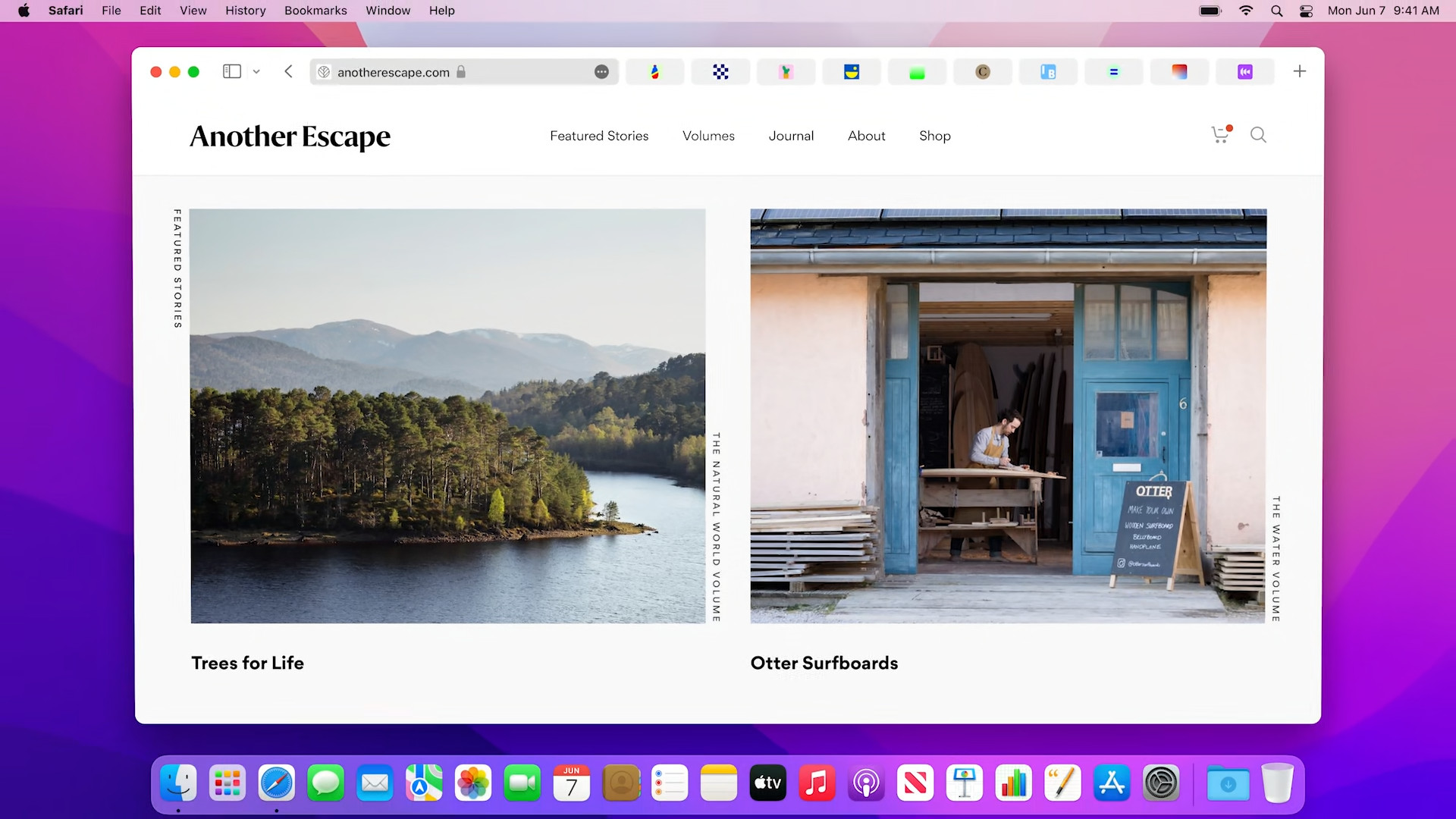Open the tab group chevron dropdown
Screen dimensions: 1456x819
[x=256, y=71]
